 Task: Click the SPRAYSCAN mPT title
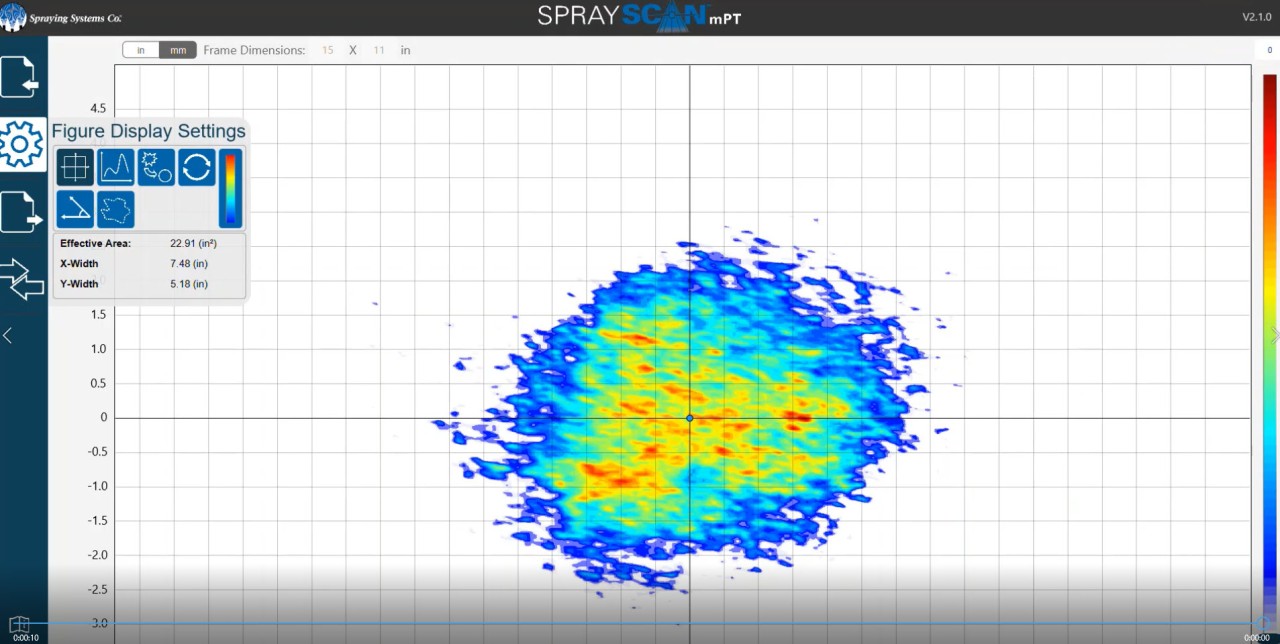pyautogui.click(x=638, y=16)
